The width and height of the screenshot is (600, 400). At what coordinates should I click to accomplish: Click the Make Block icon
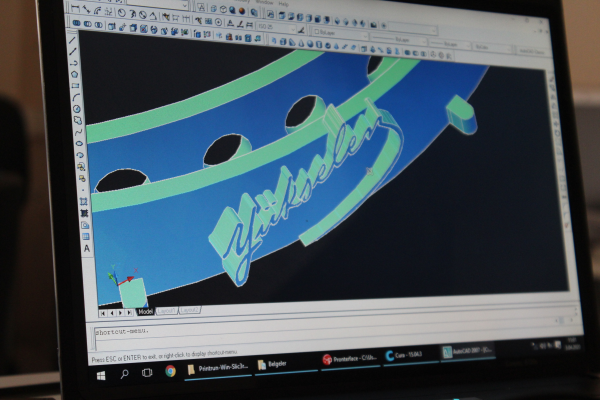(x=82, y=178)
